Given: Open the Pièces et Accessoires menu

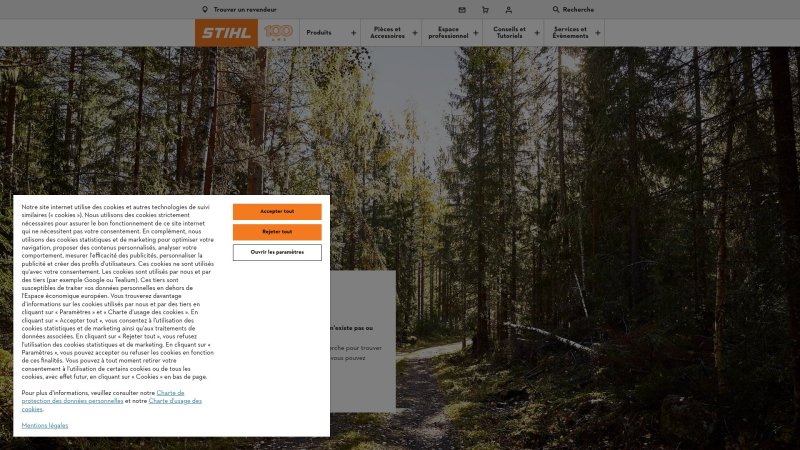Looking at the screenshot, I should click(387, 33).
